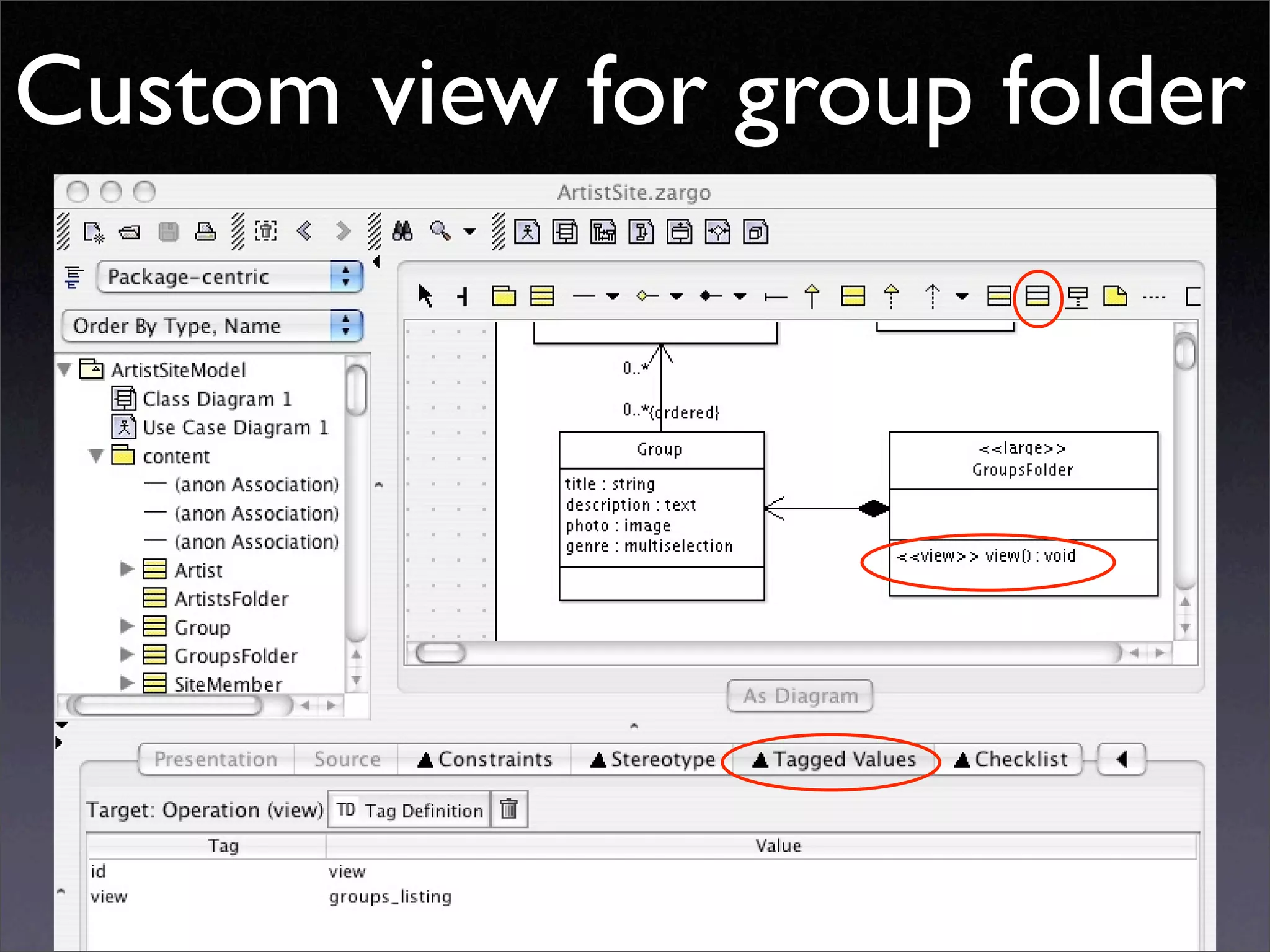
Task: Click the navigate back arrow icon
Action: coord(304,232)
